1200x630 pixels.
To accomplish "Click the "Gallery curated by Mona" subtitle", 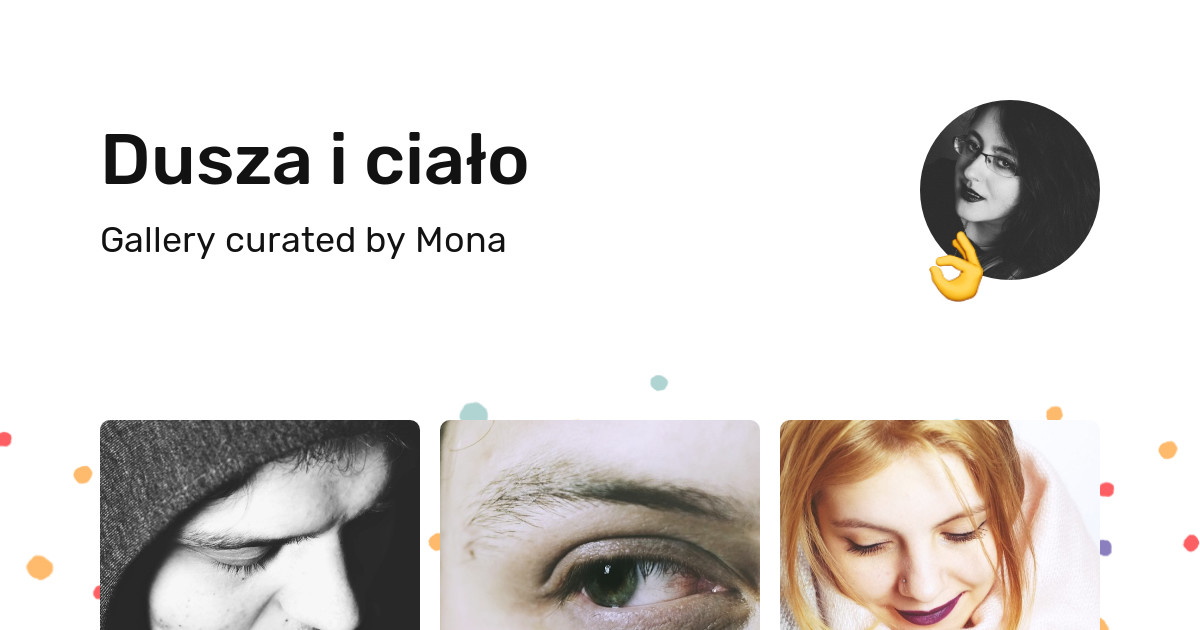I will click(303, 241).
